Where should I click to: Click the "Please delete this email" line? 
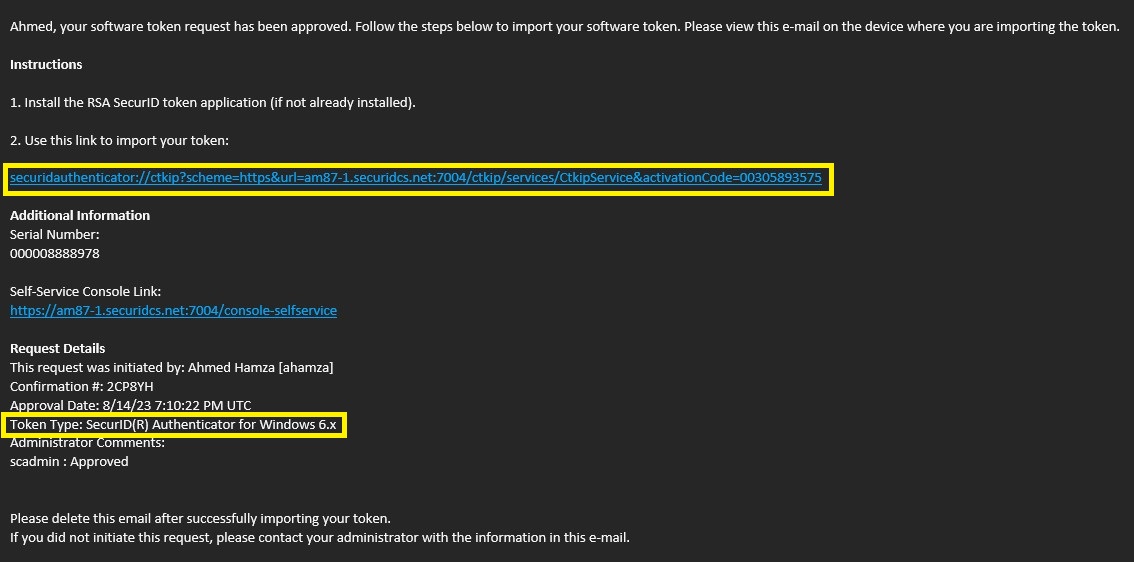[200, 518]
